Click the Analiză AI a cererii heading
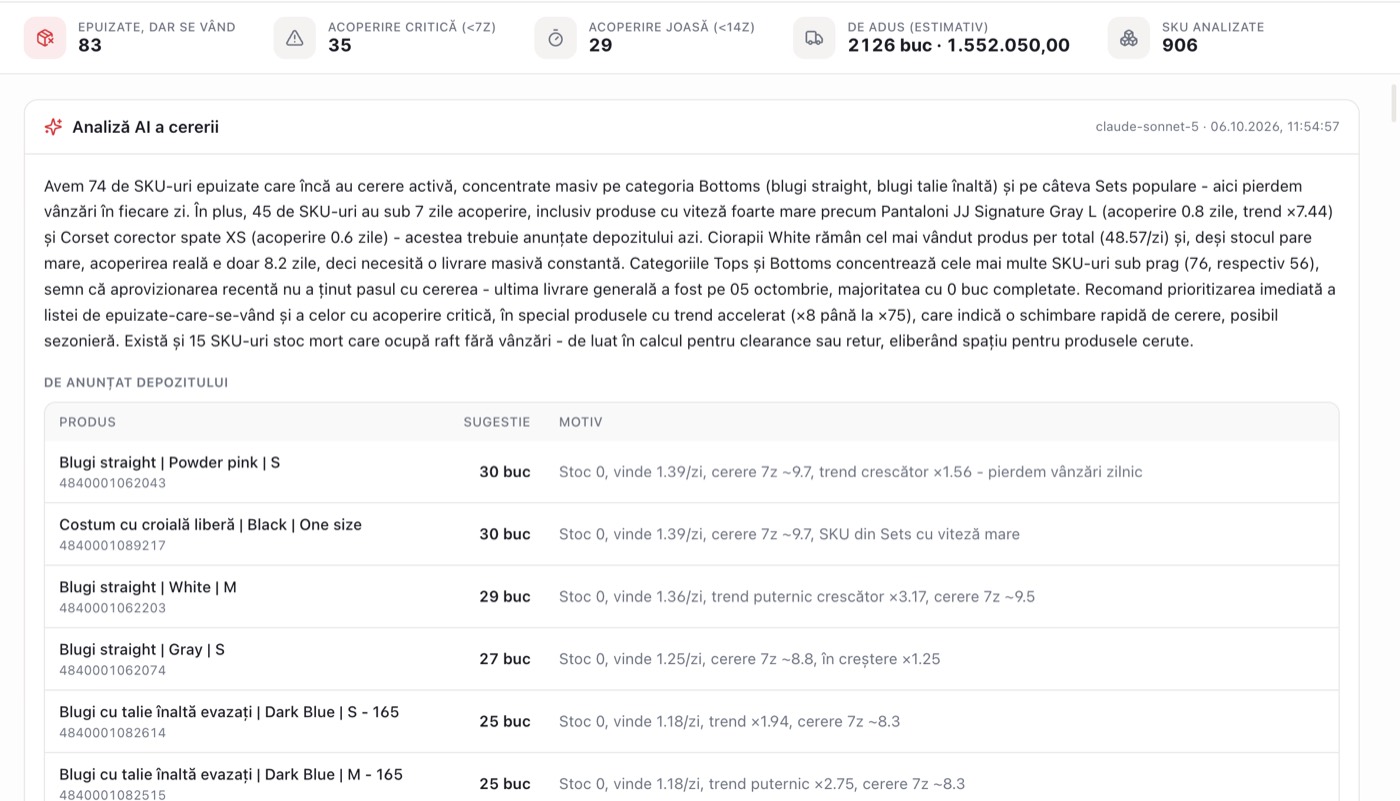This screenshot has width=1400, height=801. [x=145, y=127]
